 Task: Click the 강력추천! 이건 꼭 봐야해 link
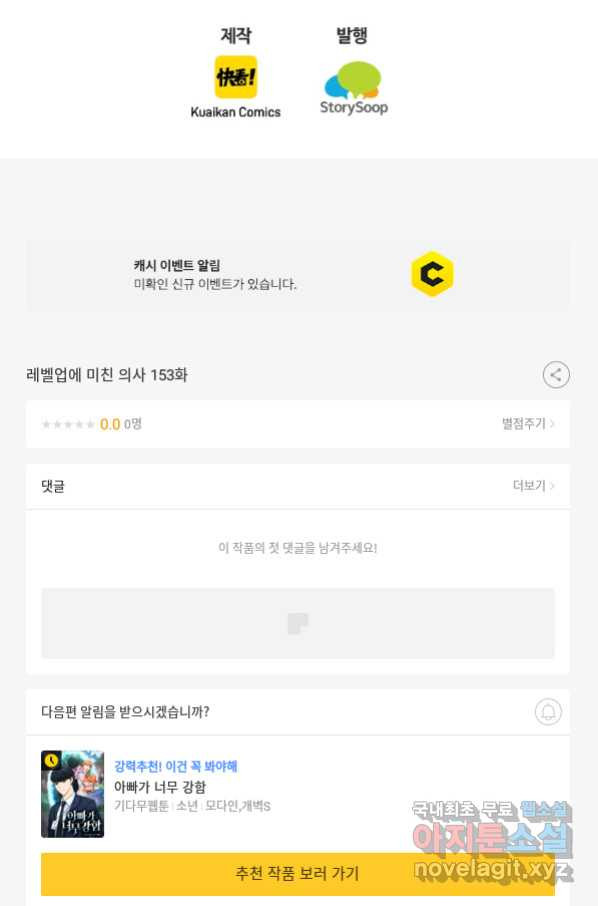point(176,766)
